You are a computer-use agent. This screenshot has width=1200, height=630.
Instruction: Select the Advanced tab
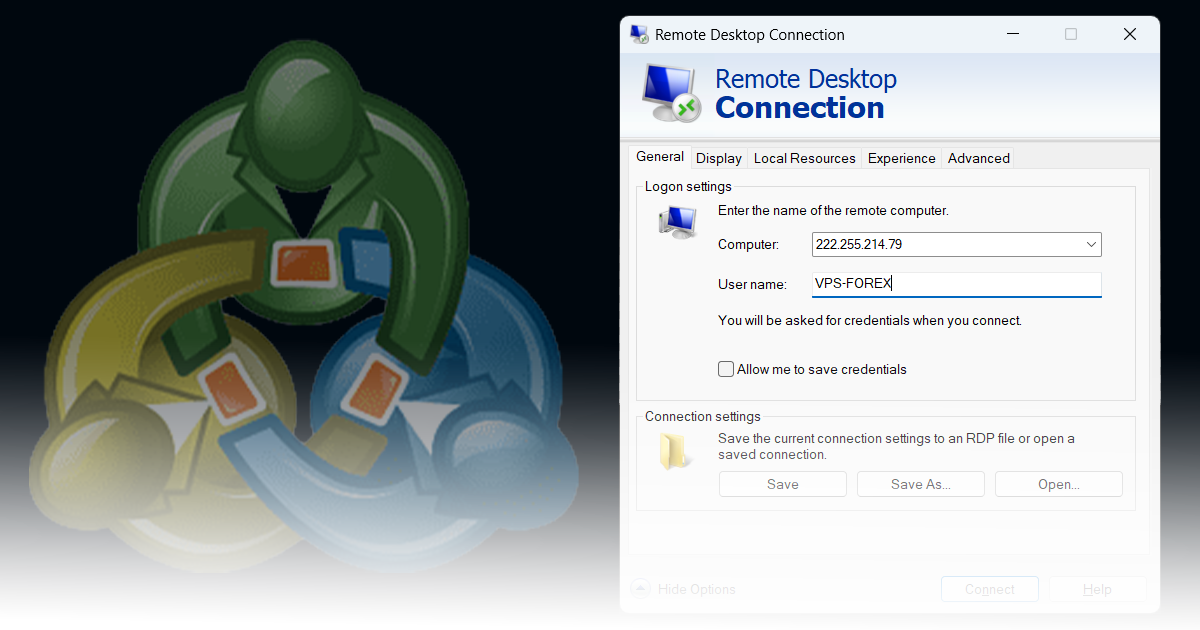point(978,158)
